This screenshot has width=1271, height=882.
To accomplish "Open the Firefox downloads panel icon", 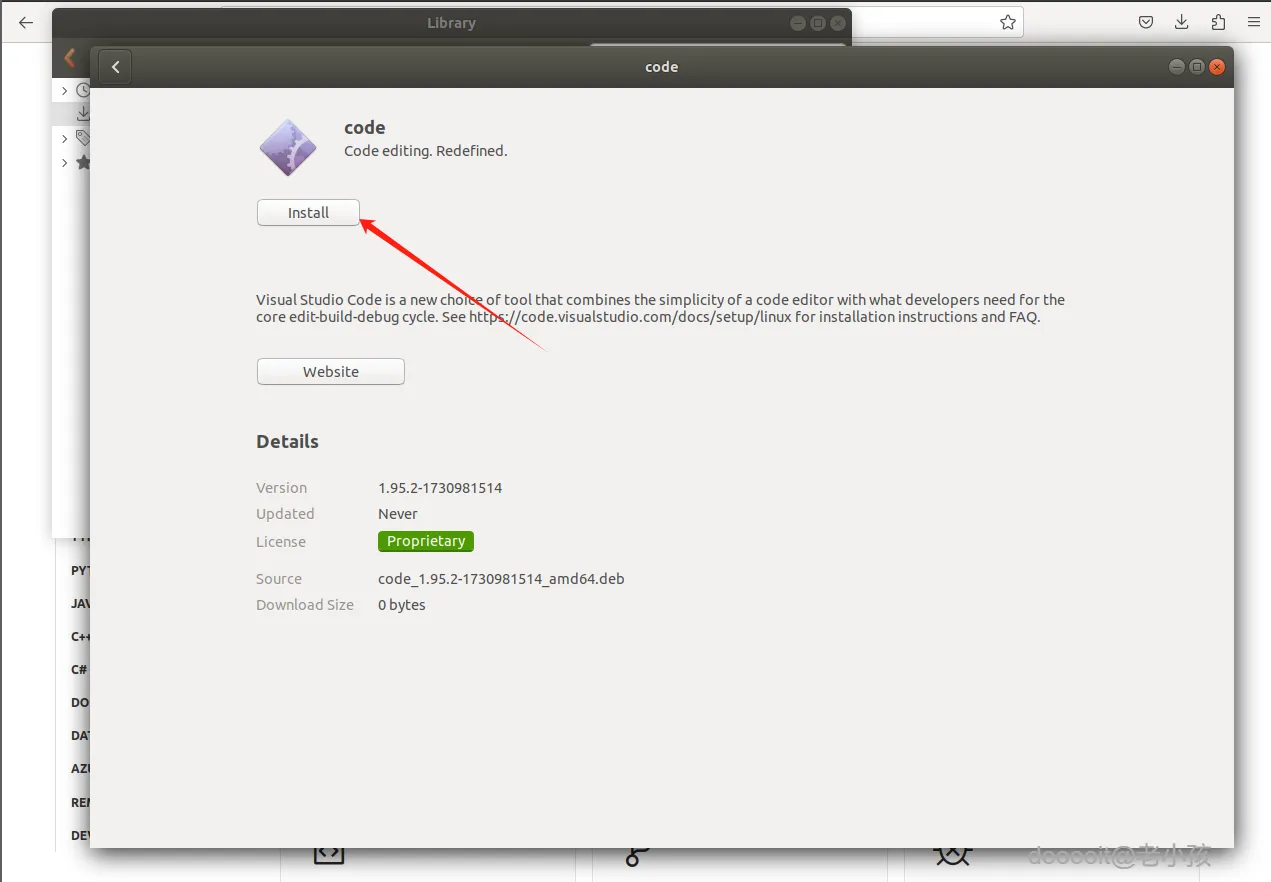I will (x=1182, y=22).
